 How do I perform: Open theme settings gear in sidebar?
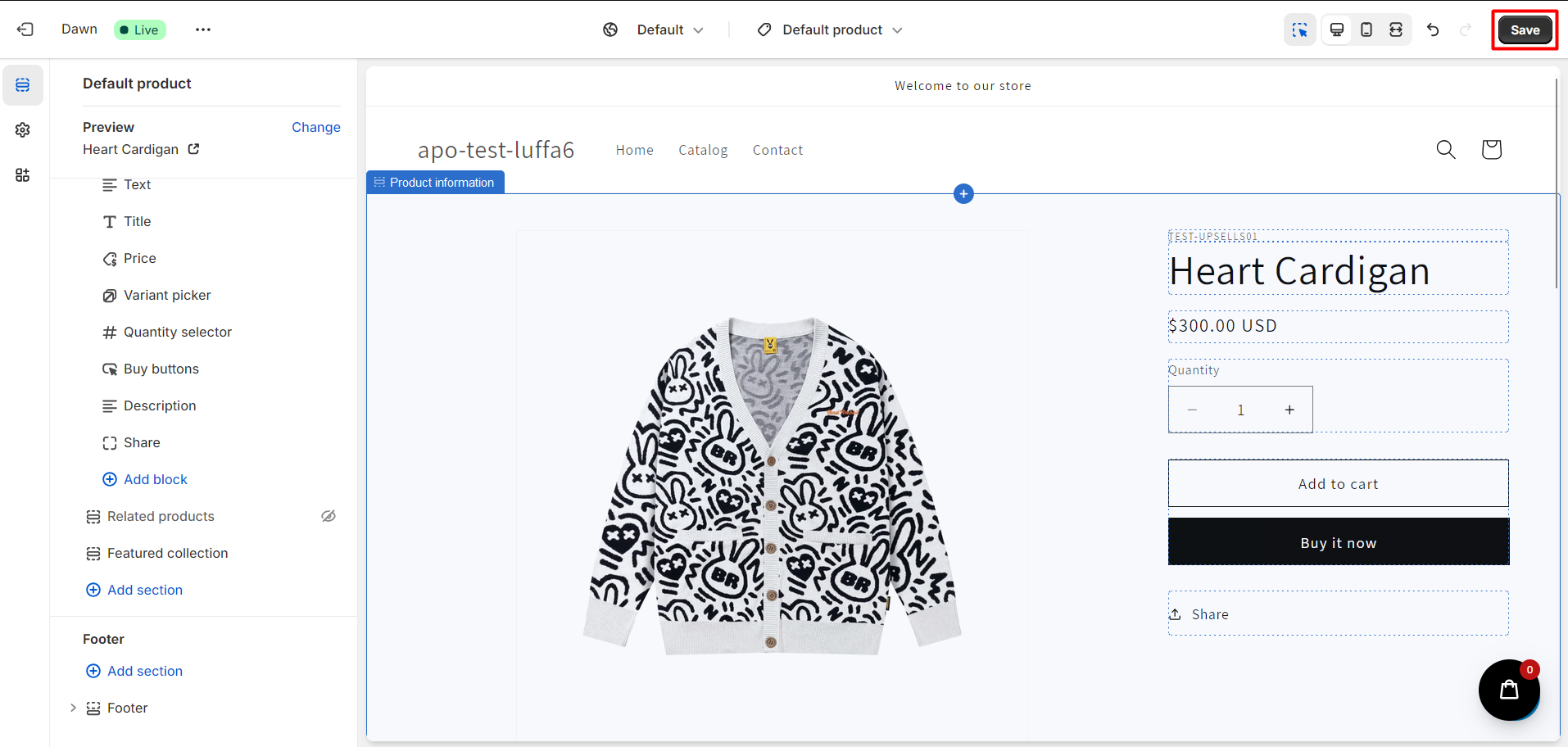click(x=23, y=130)
